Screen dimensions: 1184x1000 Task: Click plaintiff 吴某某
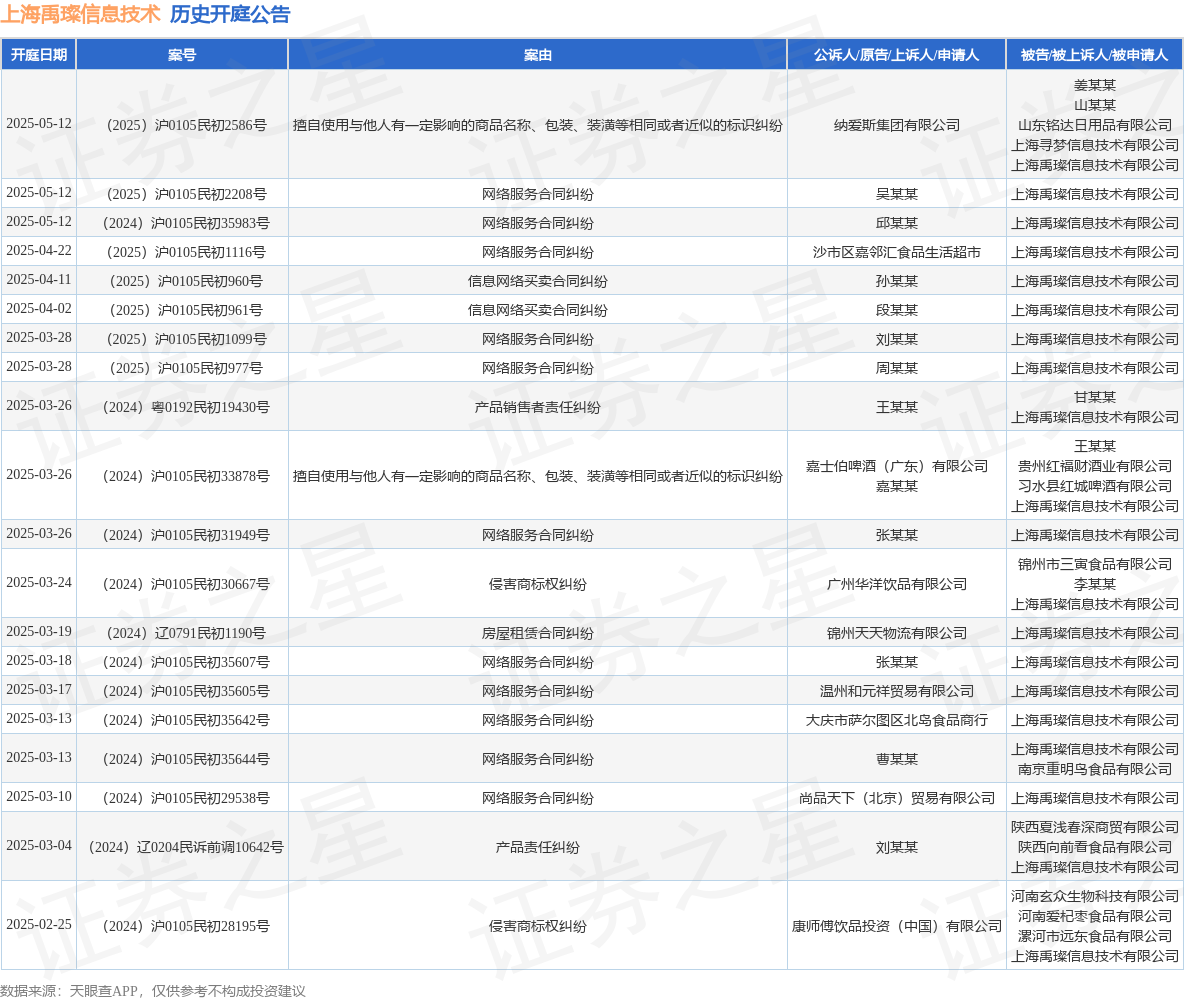(x=896, y=194)
